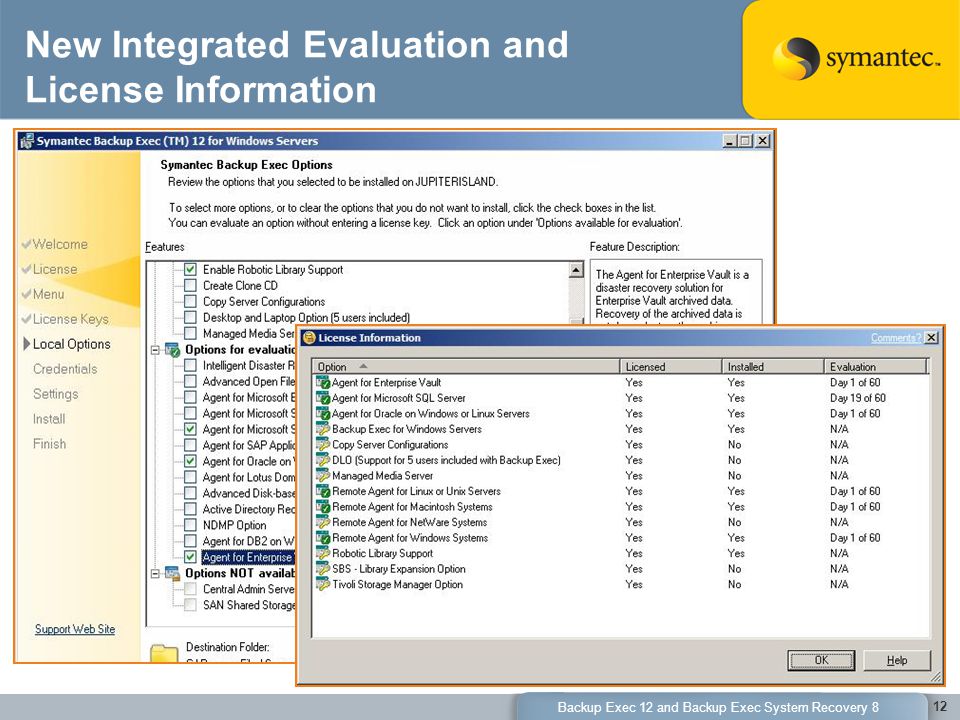The width and height of the screenshot is (960, 720).
Task: Select the Finish step in sidebar
Action: click(x=50, y=444)
